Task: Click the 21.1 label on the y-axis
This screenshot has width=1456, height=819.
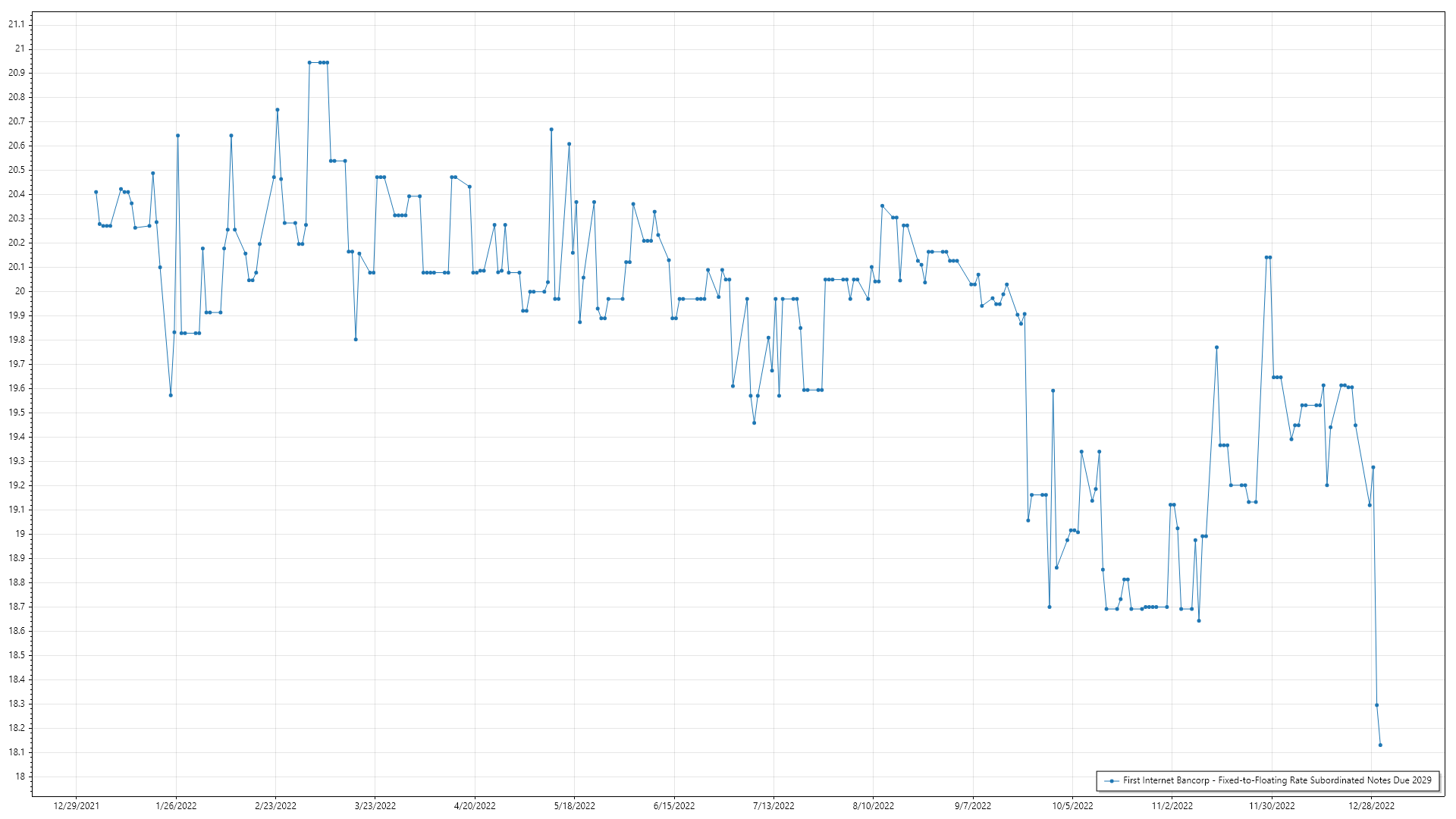Action: pyautogui.click(x=17, y=24)
